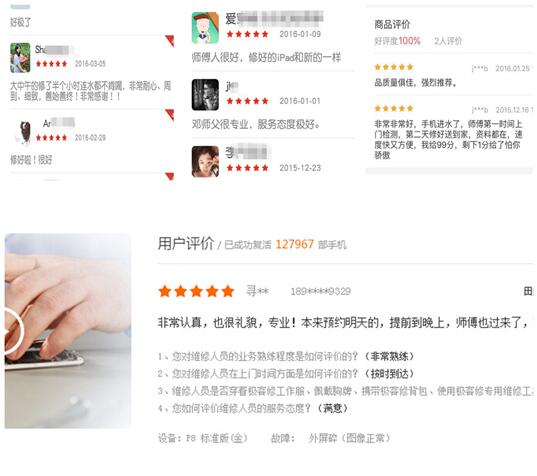
Task: Open the reviewer avatar dated 2016-03-05
Action: 20,58
